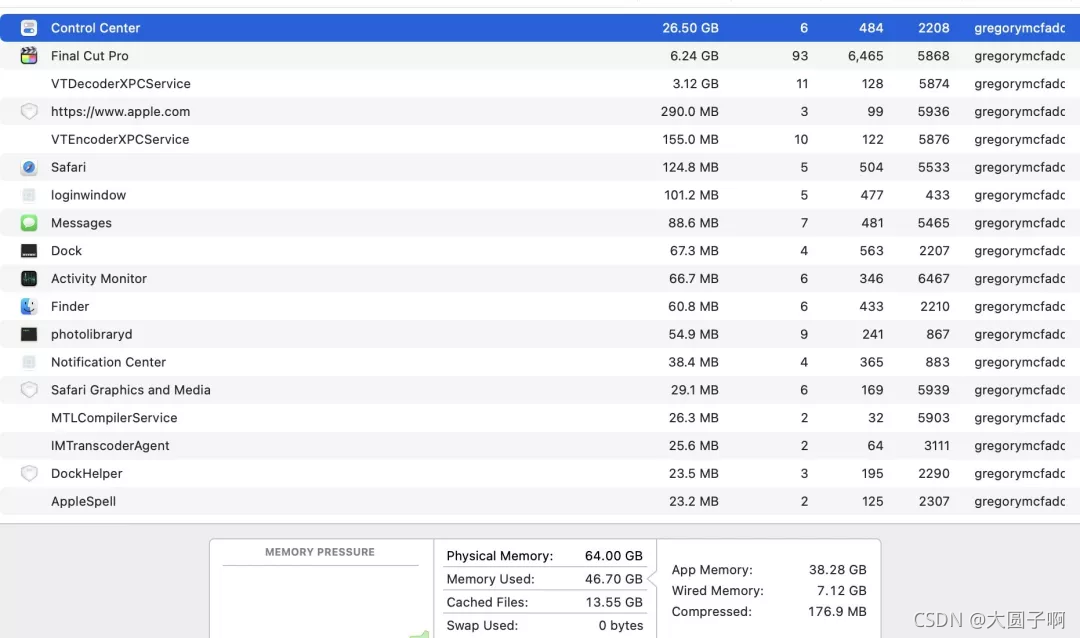The width and height of the screenshot is (1080, 638).
Task: Click the black Dock process icon
Action: [29, 251]
